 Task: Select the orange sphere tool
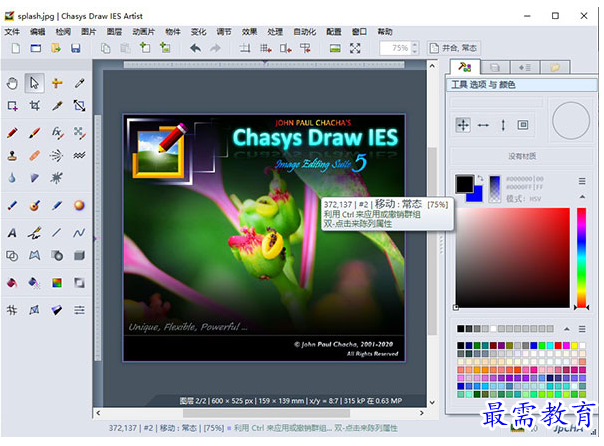click(x=79, y=205)
